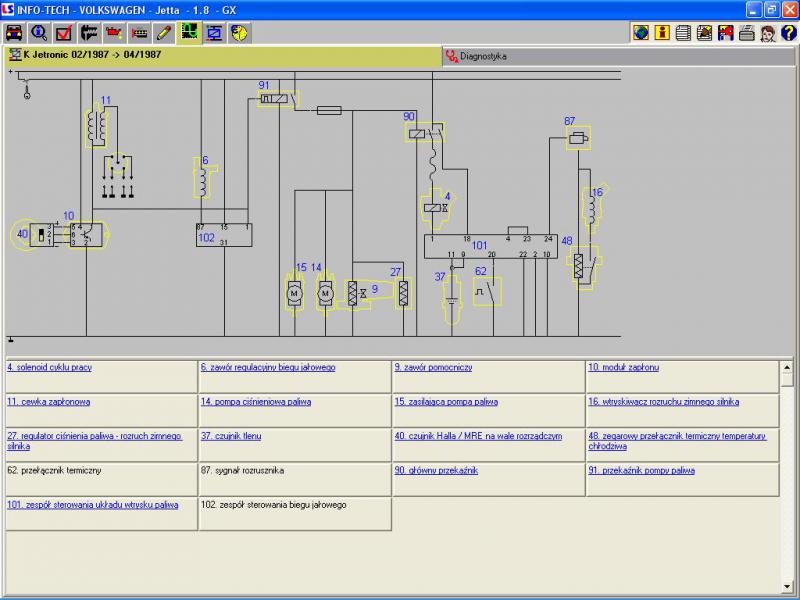Image resolution: width=800 pixels, height=600 pixels.
Task: Open link 37. czujnik tlenu
Action: pyautogui.click(x=231, y=436)
